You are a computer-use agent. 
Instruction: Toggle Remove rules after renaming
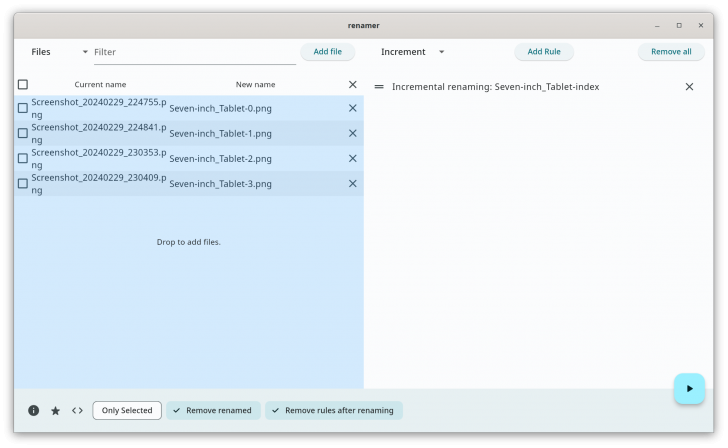click(334, 410)
